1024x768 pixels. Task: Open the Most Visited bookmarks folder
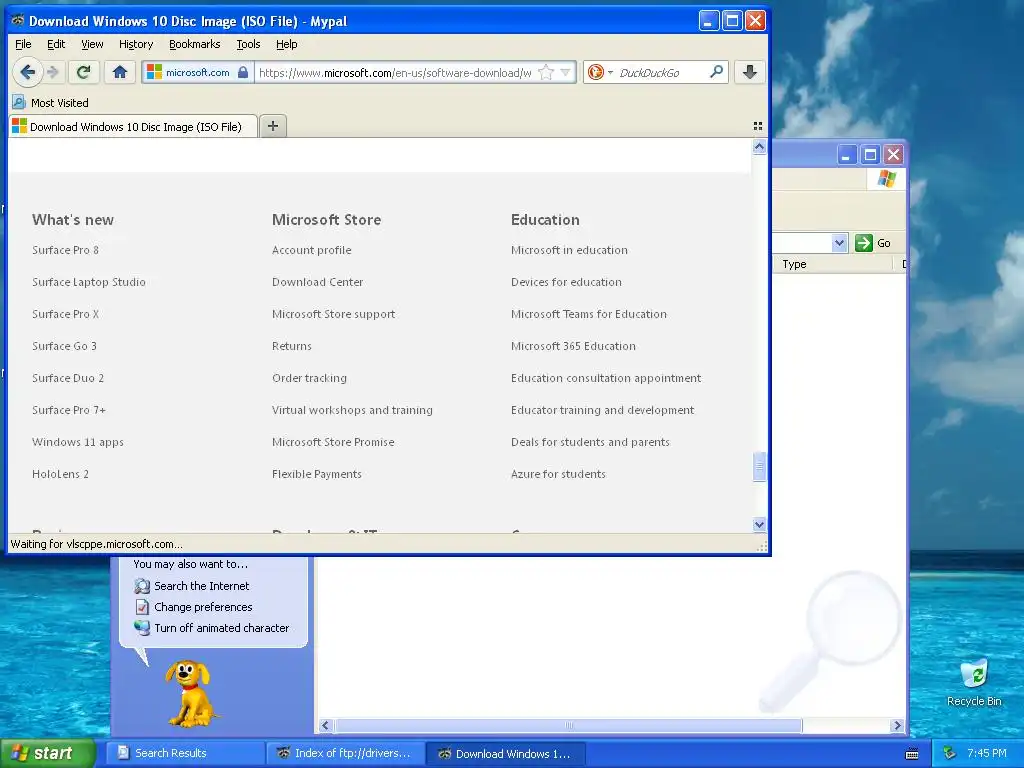coord(51,103)
